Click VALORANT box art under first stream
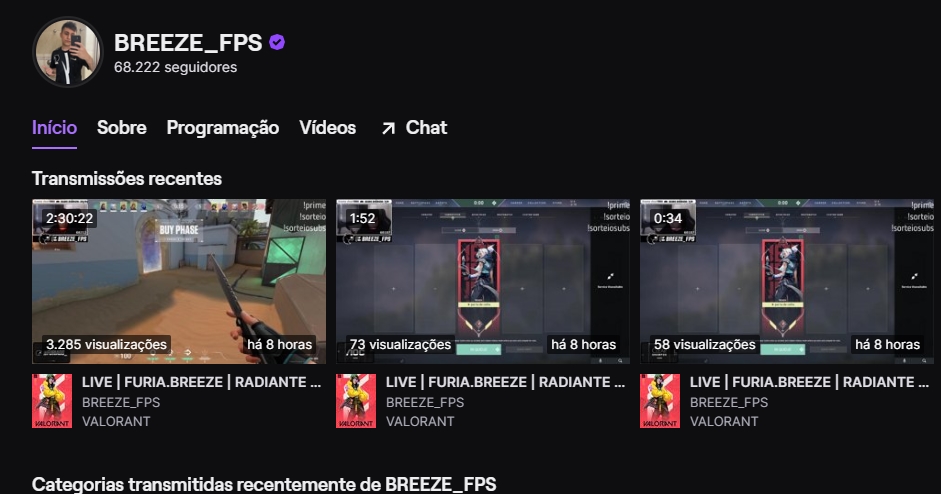 52,401
